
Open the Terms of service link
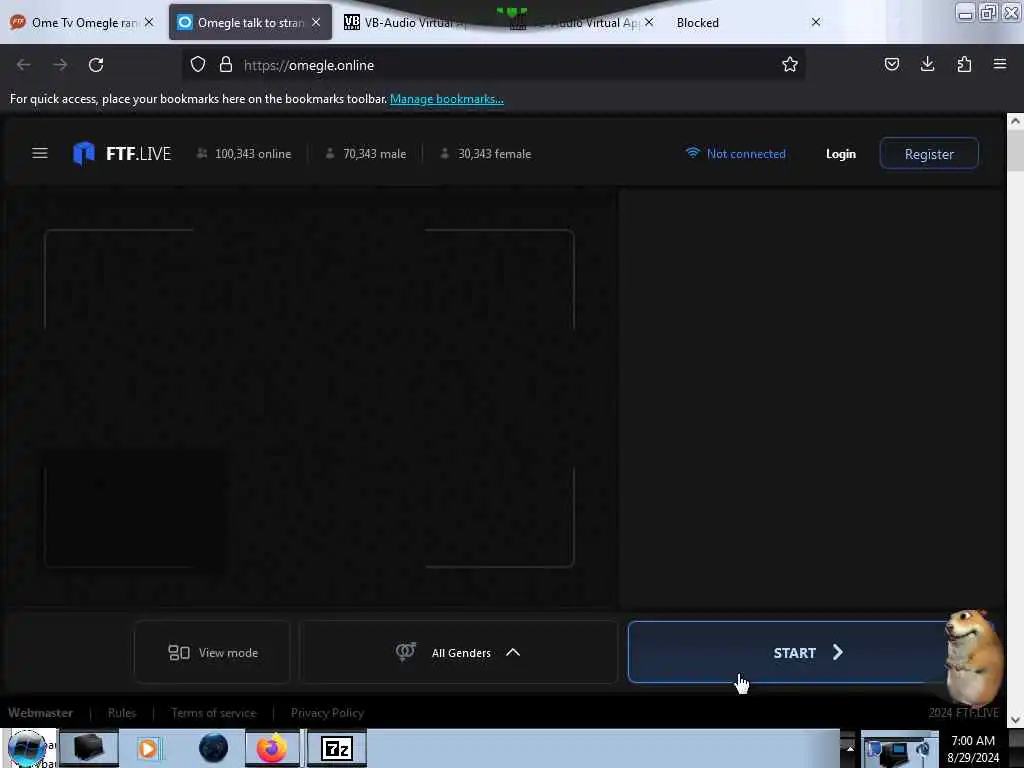tap(214, 713)
